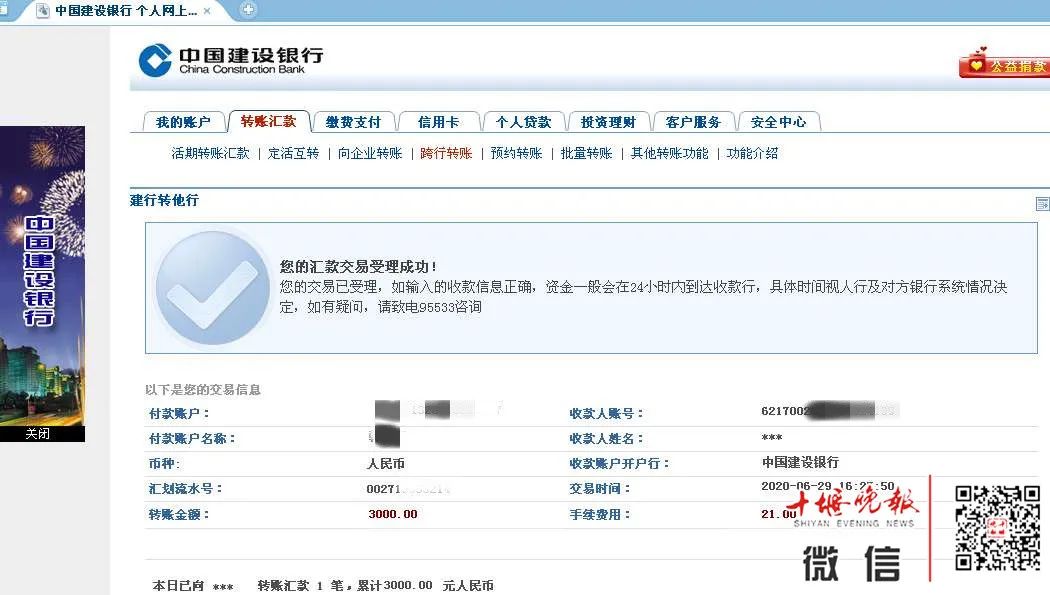Click the 预约转账 submenu link
This screenshot has height=595, width=1050.
(x=516, y=153)
